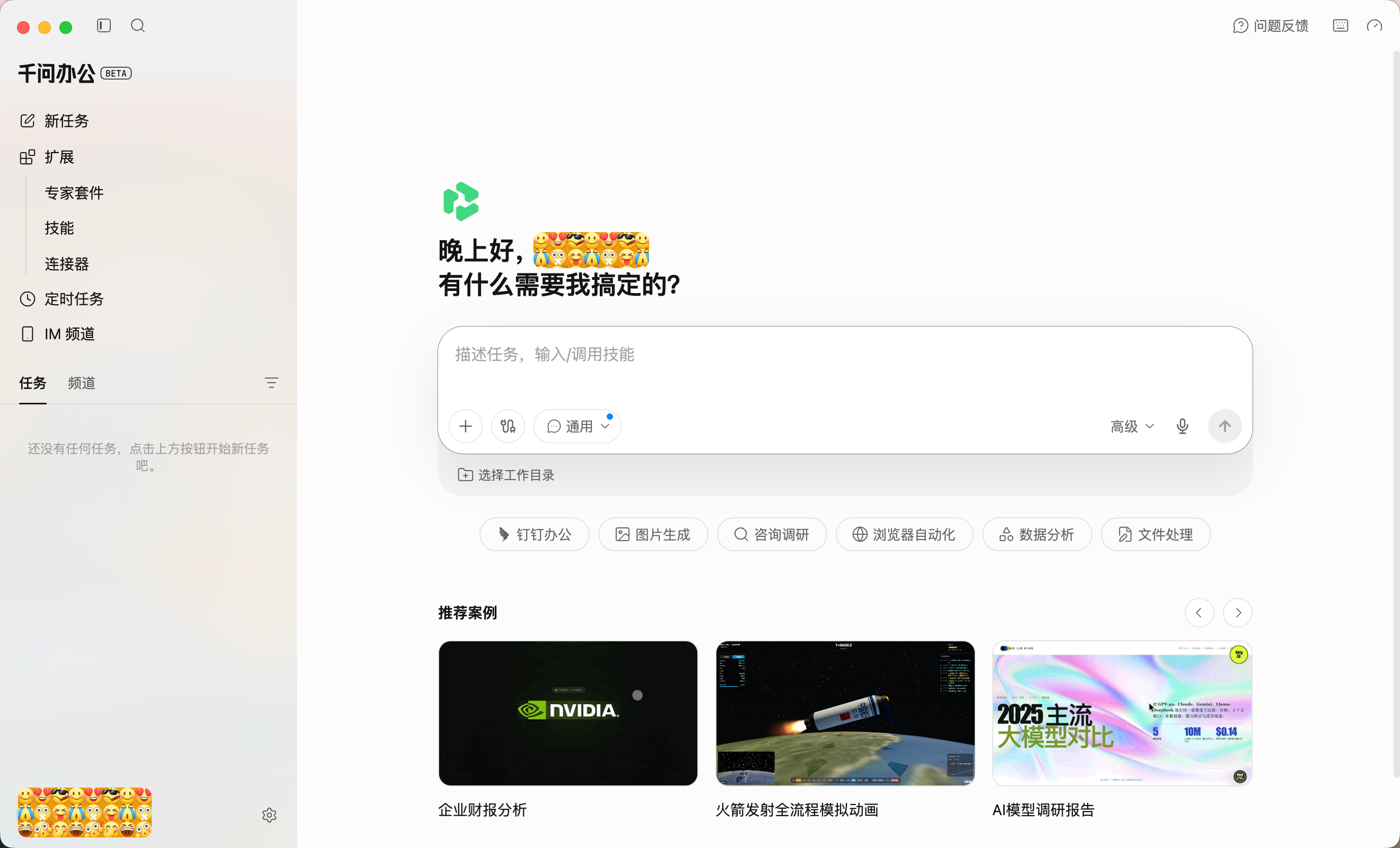Click the BETA badge
The height and width of the screenshot is (848, 1400).
click(116, 73)
